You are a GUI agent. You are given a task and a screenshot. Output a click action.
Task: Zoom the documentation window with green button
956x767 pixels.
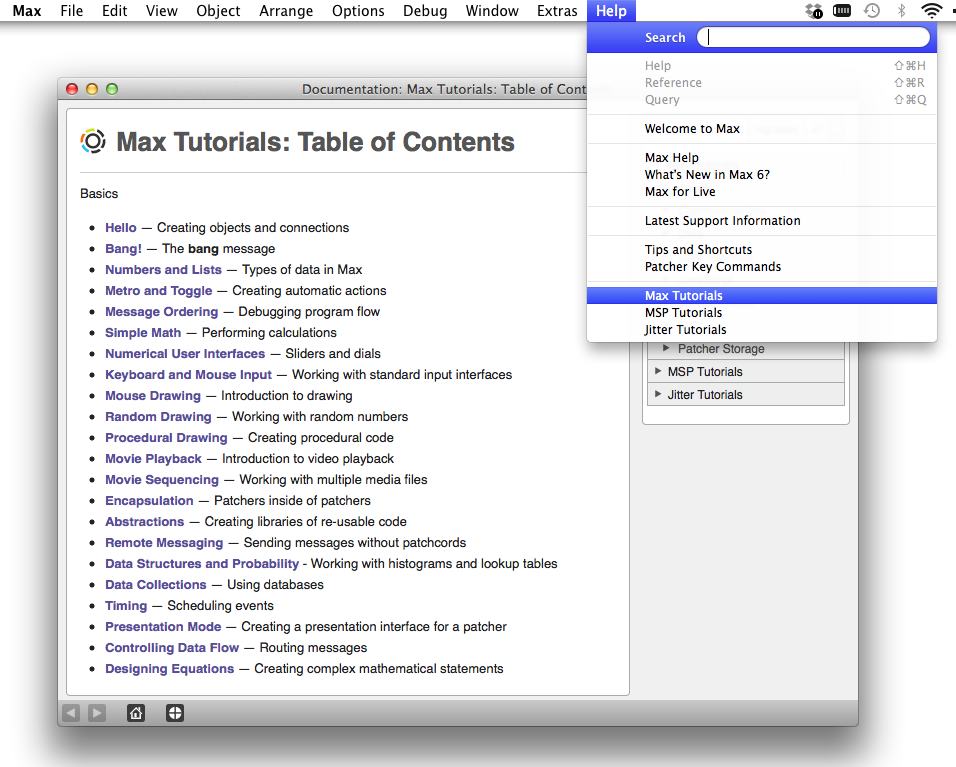pyautogui.click(x=112, y=89)
